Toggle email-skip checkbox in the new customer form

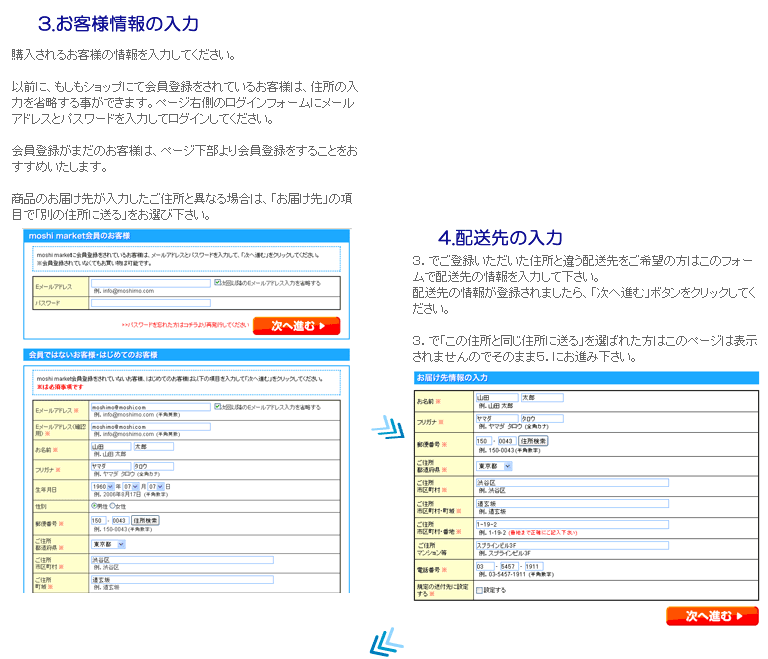217,407
